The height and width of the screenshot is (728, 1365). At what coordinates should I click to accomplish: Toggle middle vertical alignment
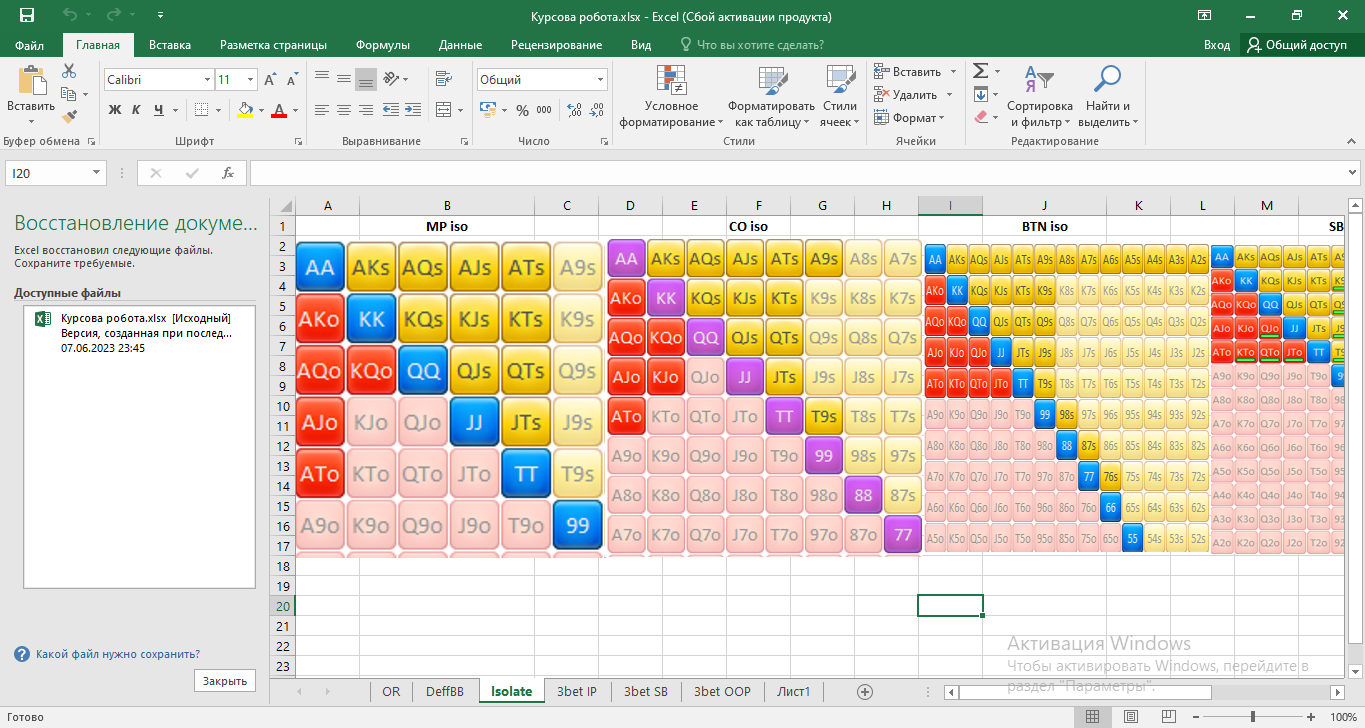point(343,79)
